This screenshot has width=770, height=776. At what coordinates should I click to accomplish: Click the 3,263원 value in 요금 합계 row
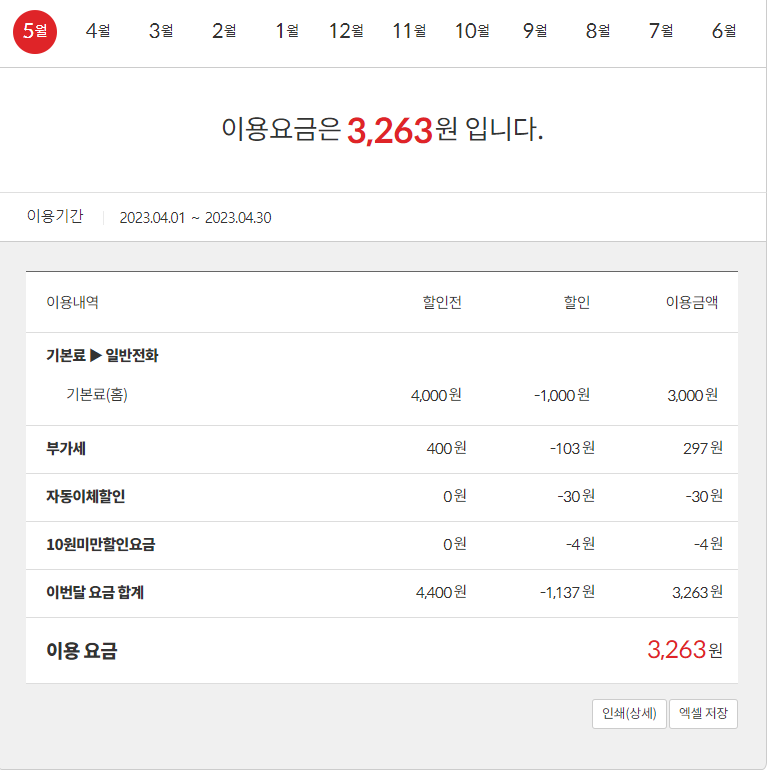698,592
